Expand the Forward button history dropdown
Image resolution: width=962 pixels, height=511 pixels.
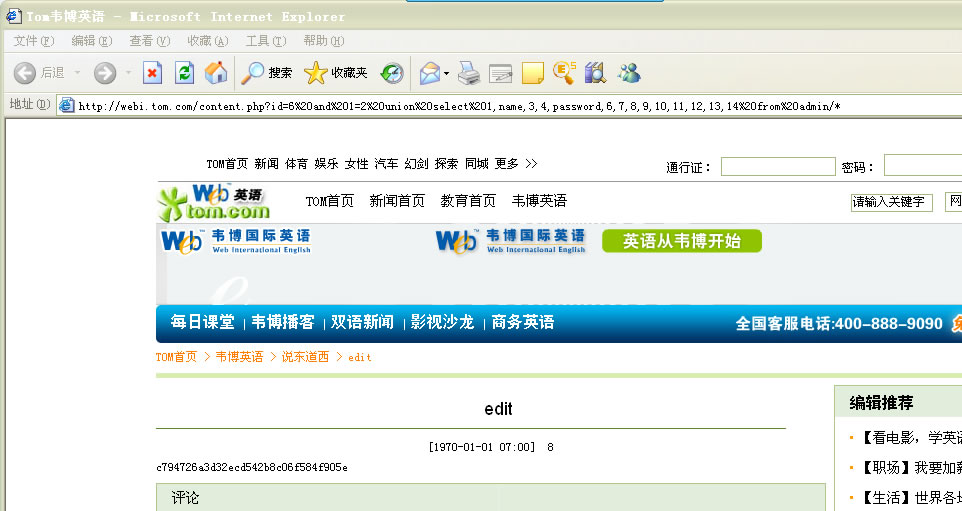[x=128, y=73]
